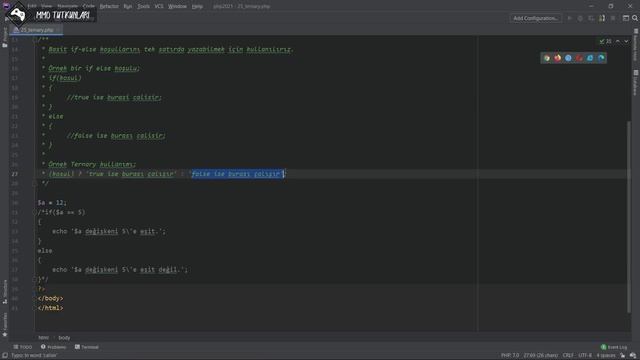The image size is (640, 360).
Task: Open in Safari browser icon
Action: 568,58
